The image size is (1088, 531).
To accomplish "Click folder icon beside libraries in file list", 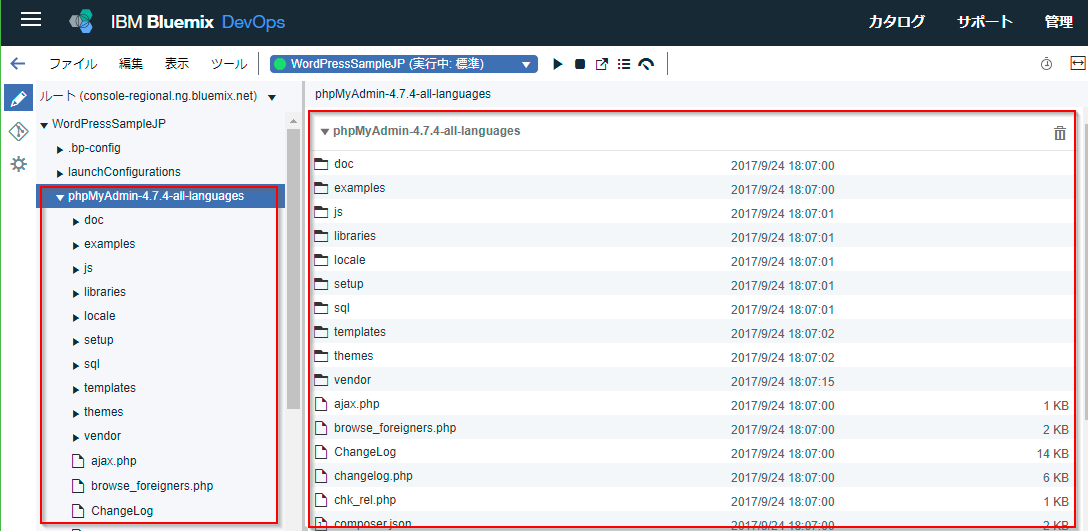I will point(321,236).
